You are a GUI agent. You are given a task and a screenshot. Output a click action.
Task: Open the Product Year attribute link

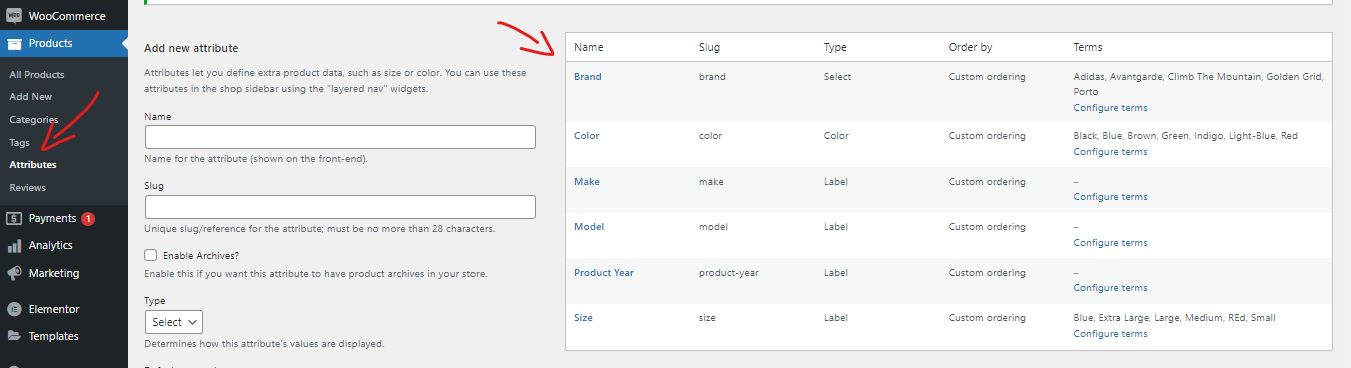[x=604, y=273]
